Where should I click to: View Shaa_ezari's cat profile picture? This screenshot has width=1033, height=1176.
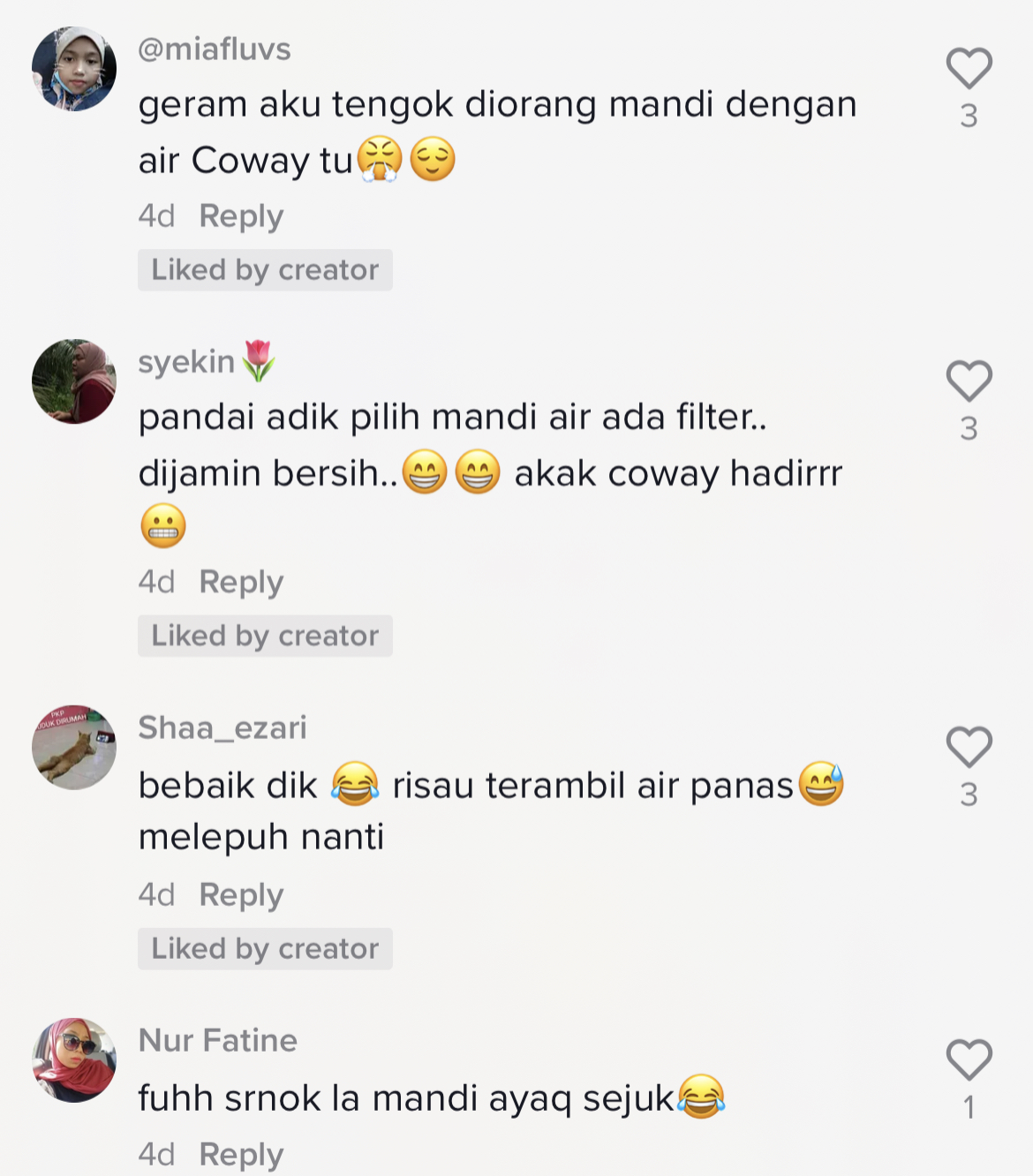(x=74, y=747)
